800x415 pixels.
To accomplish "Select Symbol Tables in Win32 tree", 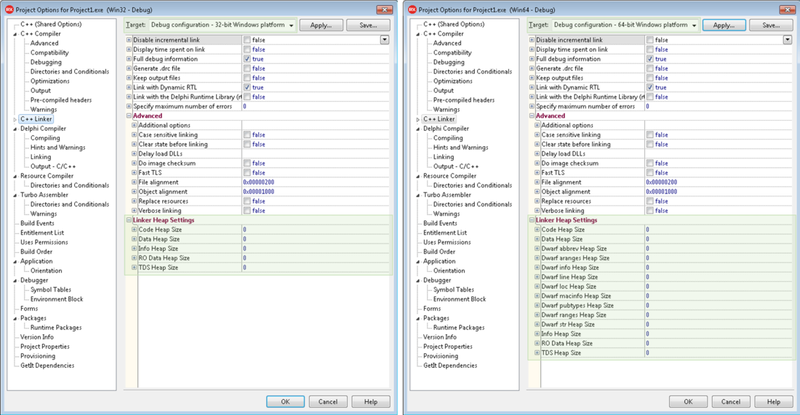I will (x=51, y=289).
